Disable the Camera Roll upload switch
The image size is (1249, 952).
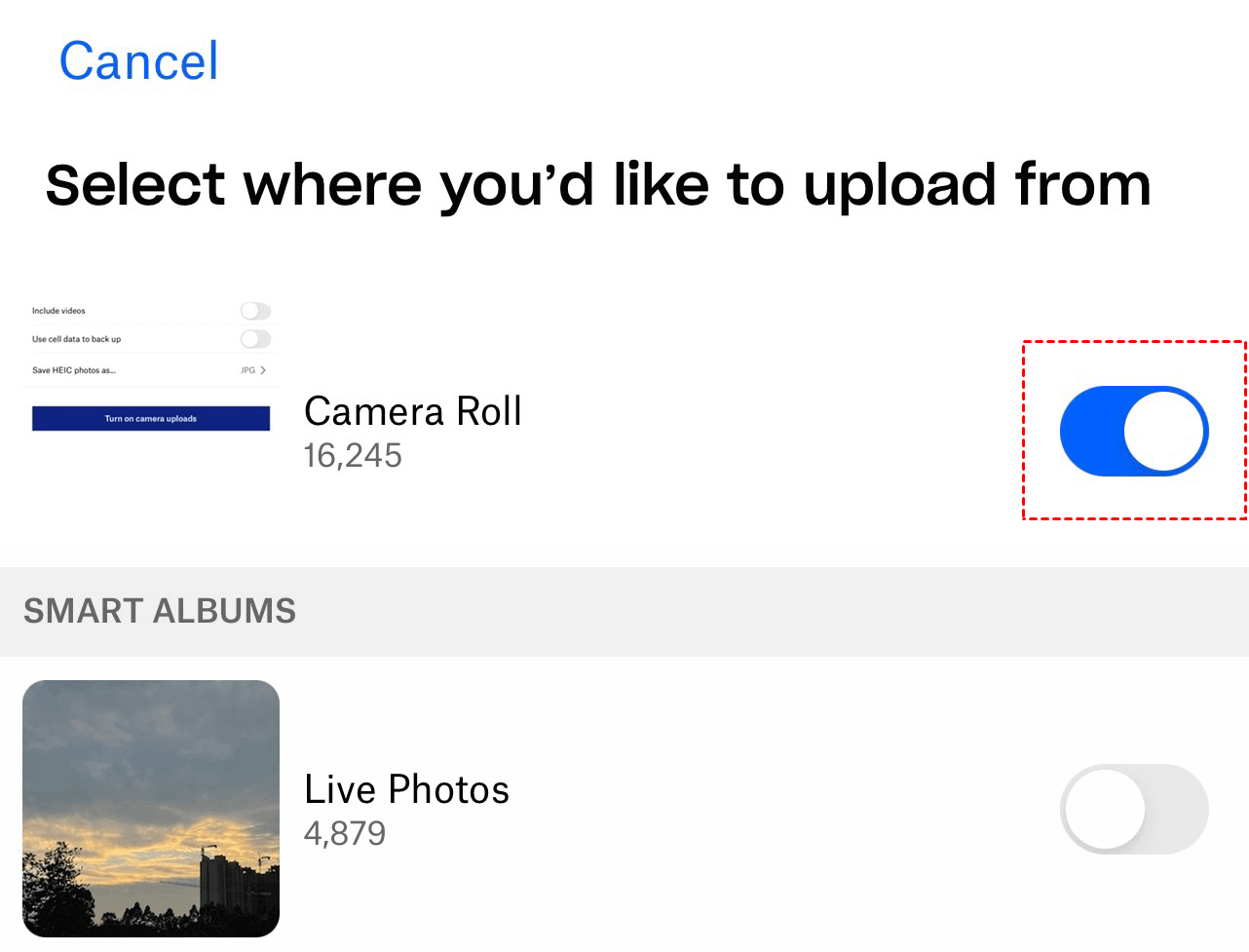1133,431
